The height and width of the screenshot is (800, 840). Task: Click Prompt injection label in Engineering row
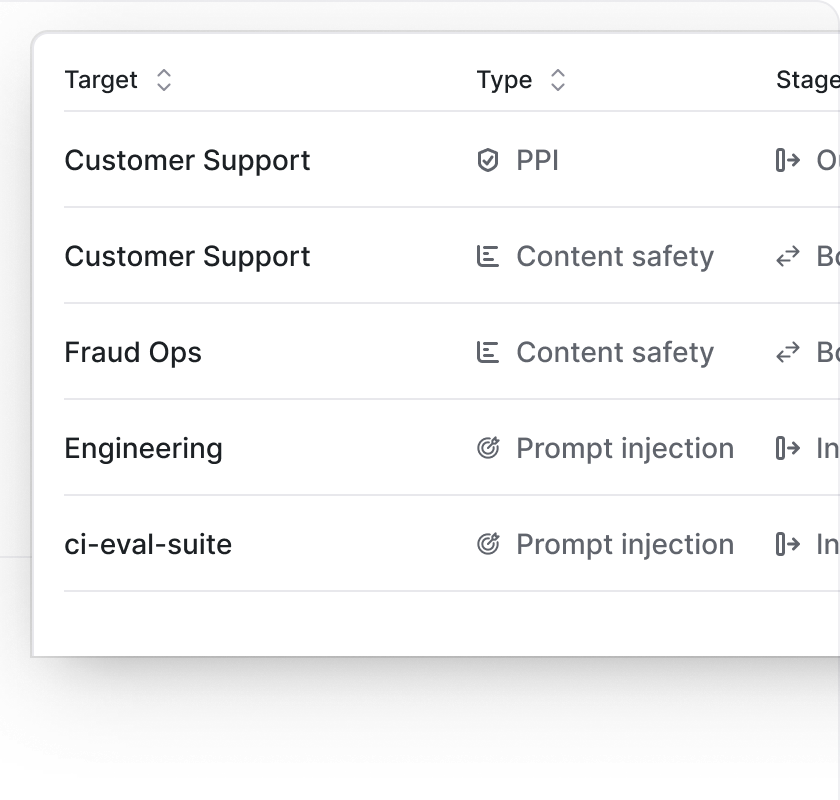click(x=625, y=448)
